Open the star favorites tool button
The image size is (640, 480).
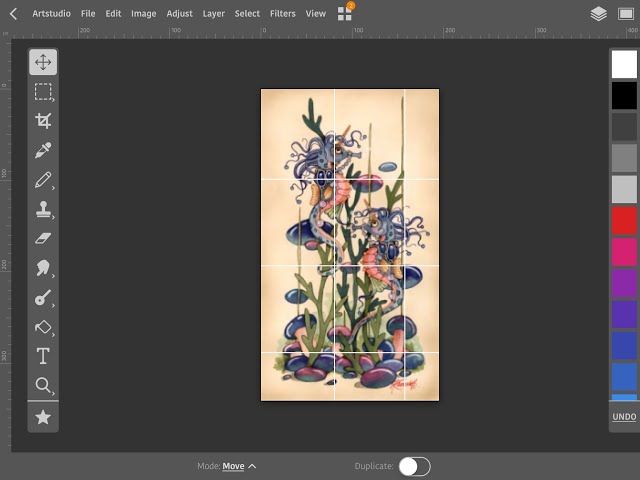[43, 417]
